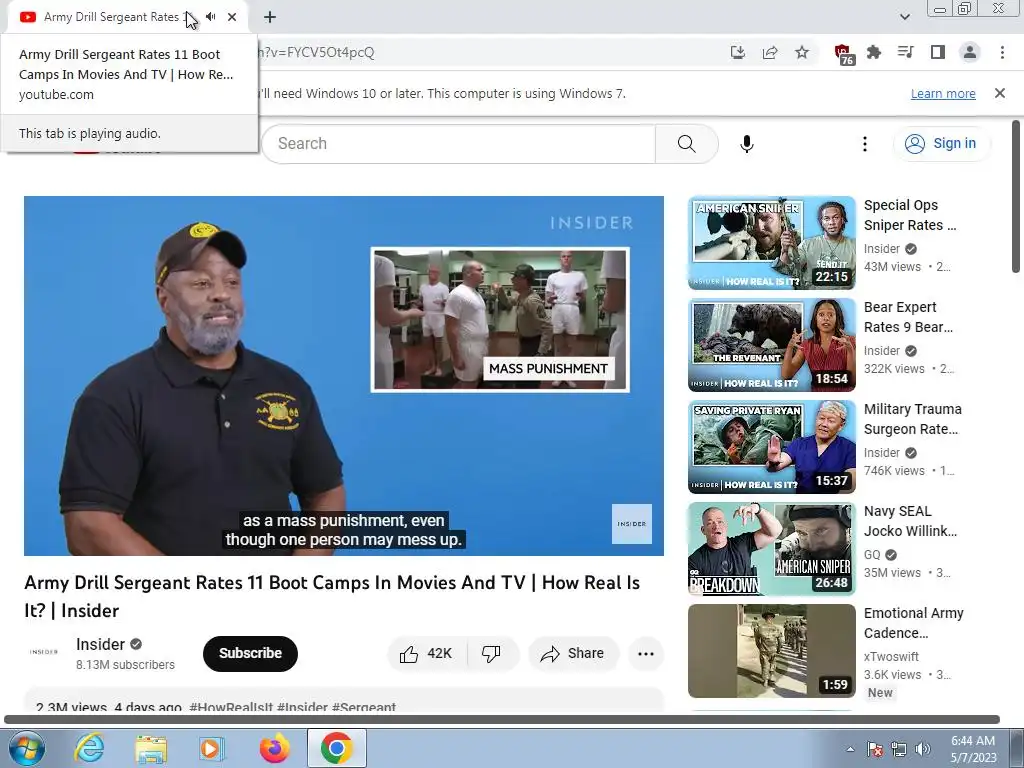Close the Army Drill Sergeant tab
Image resolution: width=1024 pixels, height=768 pixels.
pyautogui.click(x=232, y=17)
